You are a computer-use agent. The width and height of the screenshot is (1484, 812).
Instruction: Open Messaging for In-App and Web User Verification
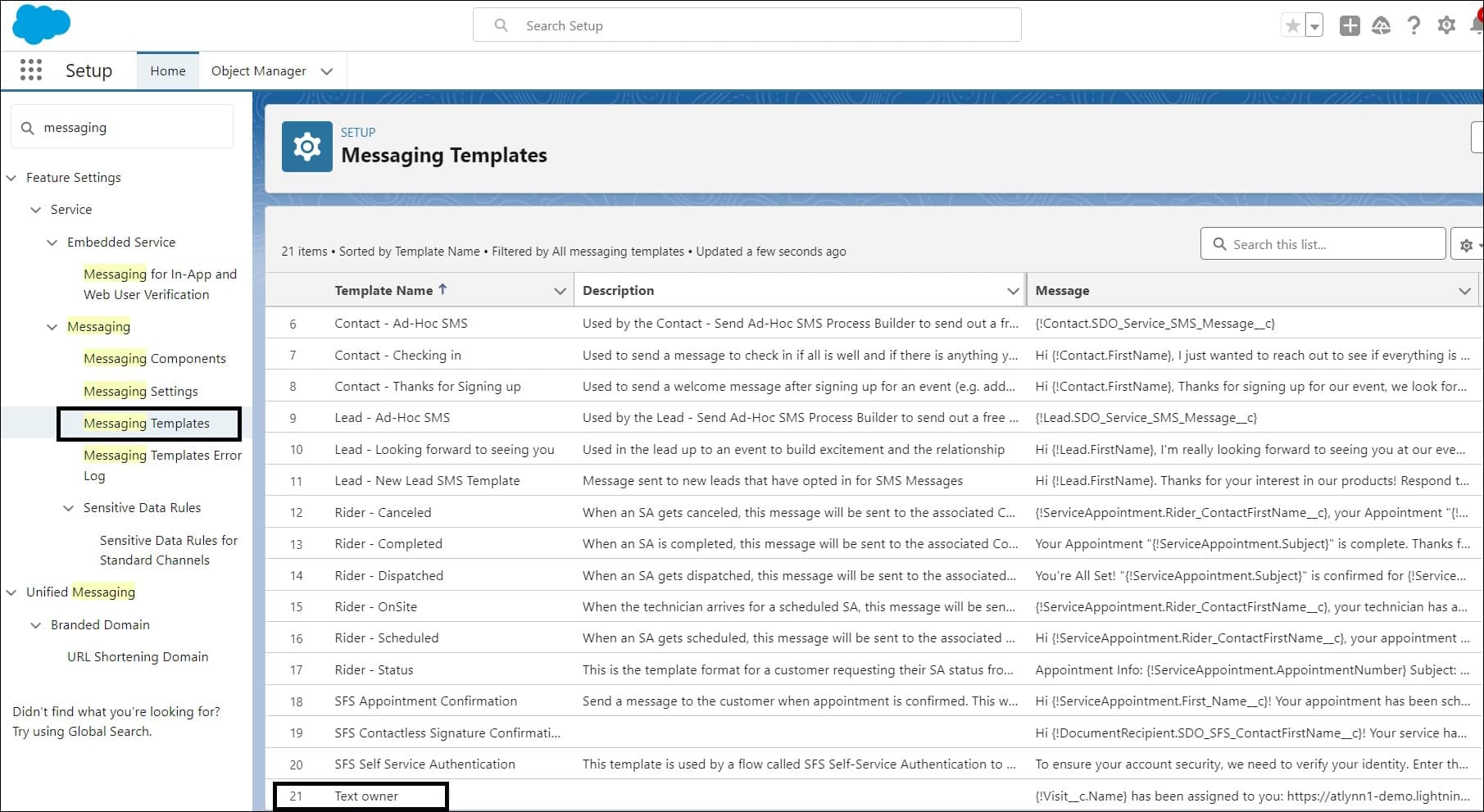coord(160,284)
